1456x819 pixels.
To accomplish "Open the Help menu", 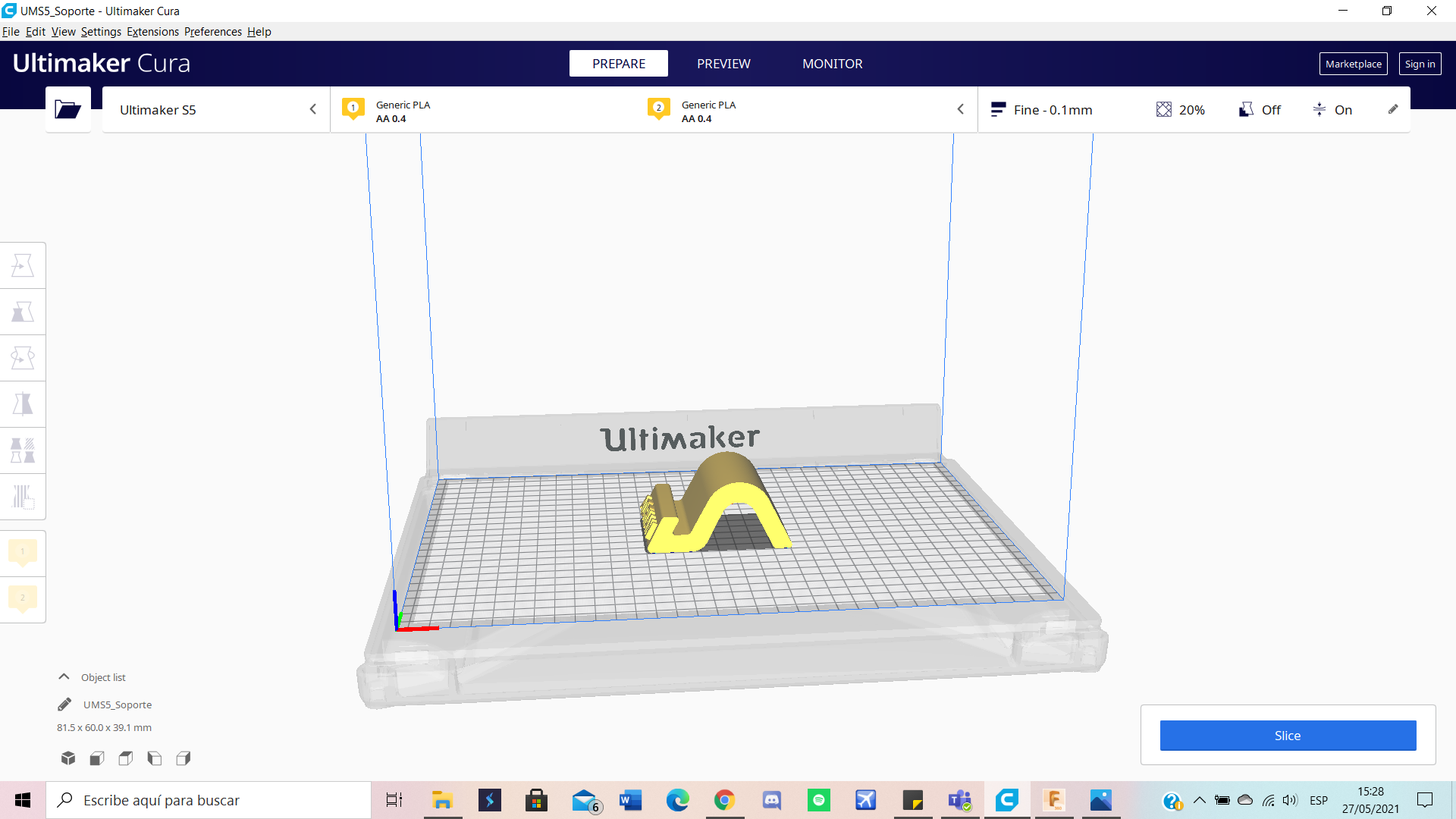I will tap(259, 32).
